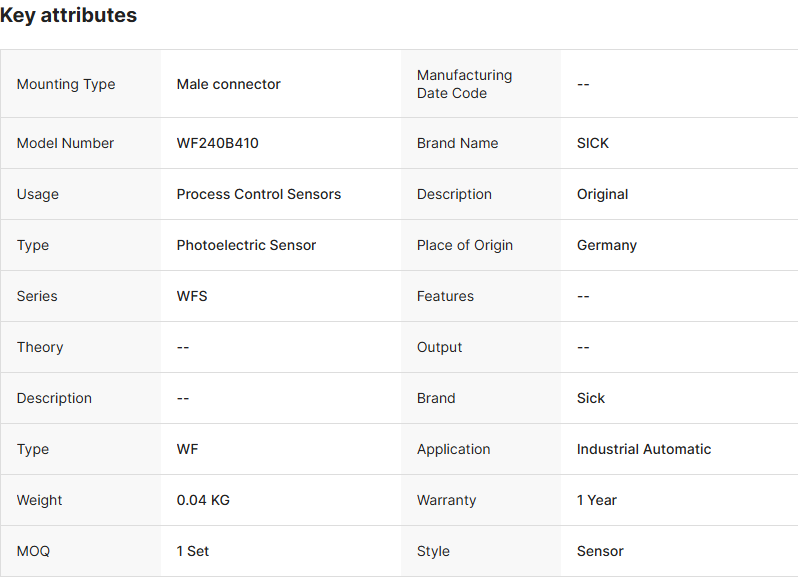Viewport: 798px width, 577px height.
Task: Select the Usage attribute label
Action: click(38, 194)
